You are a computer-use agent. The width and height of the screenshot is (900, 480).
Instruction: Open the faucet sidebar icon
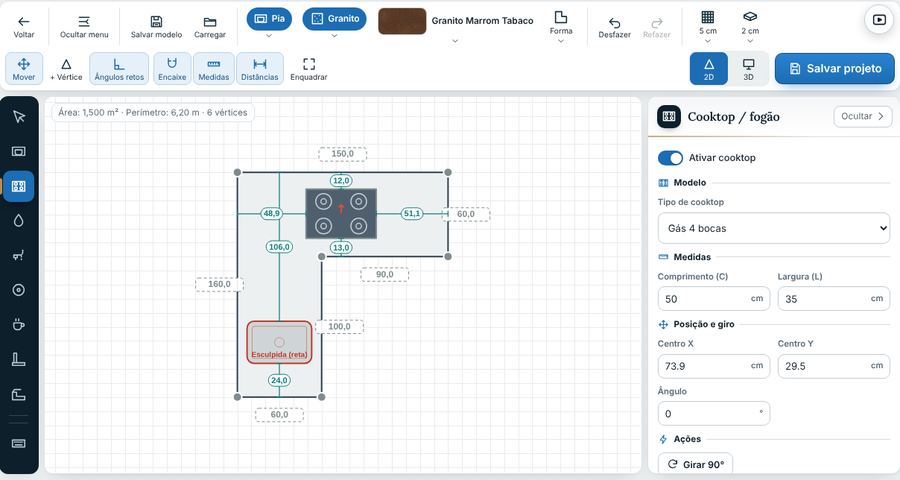19,256
